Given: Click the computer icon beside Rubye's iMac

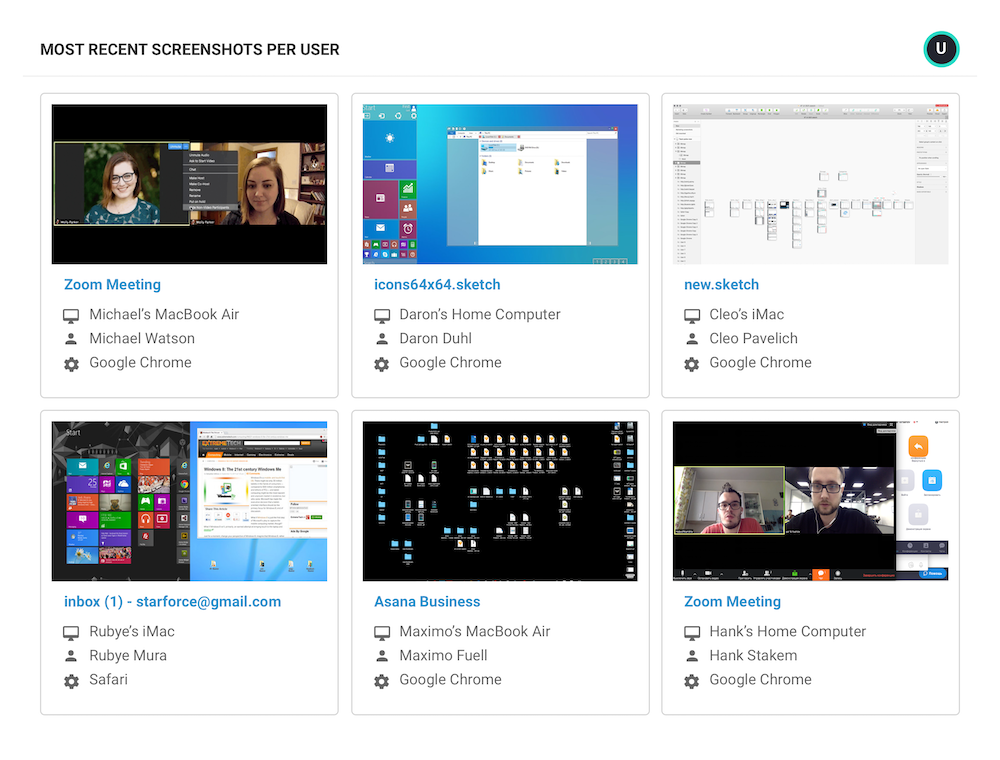Looking at the screenshot, I should (x=71, y=632).
